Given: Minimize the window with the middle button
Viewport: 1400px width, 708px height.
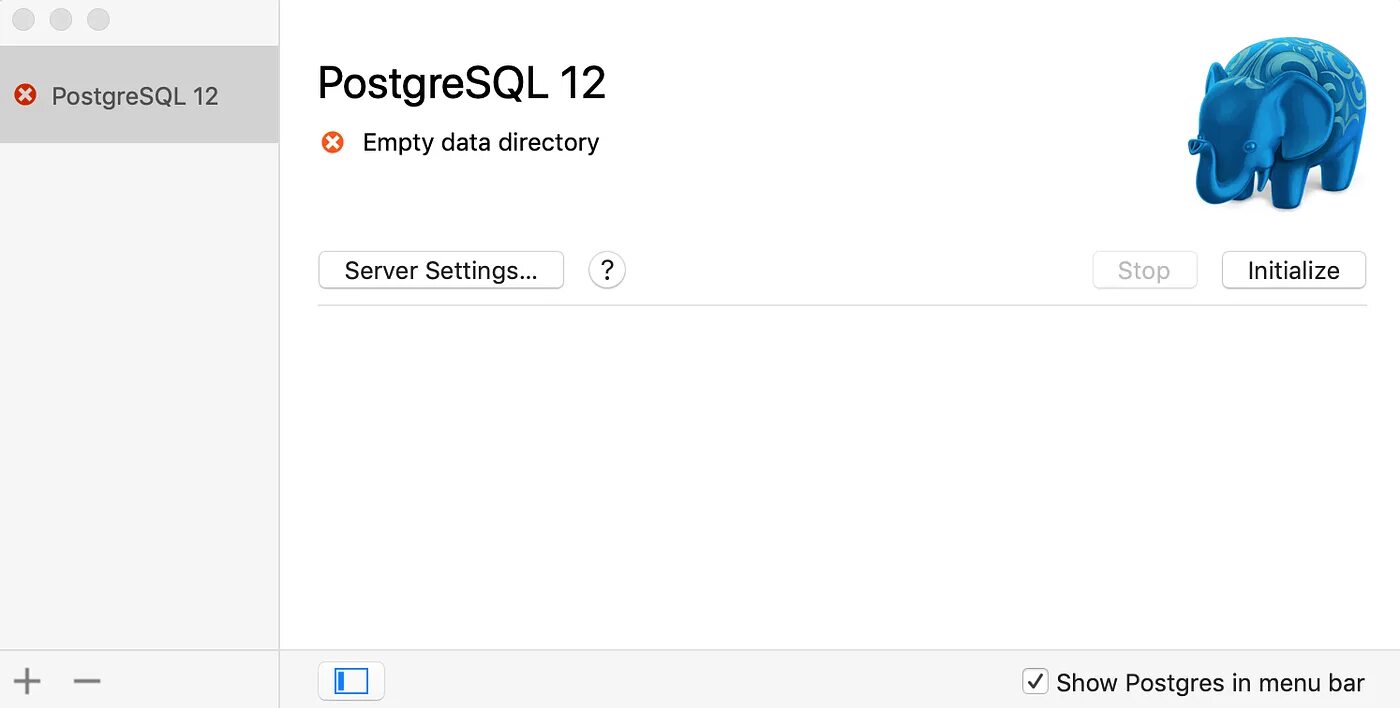Looking at the screenshot, I should point(61,20).
